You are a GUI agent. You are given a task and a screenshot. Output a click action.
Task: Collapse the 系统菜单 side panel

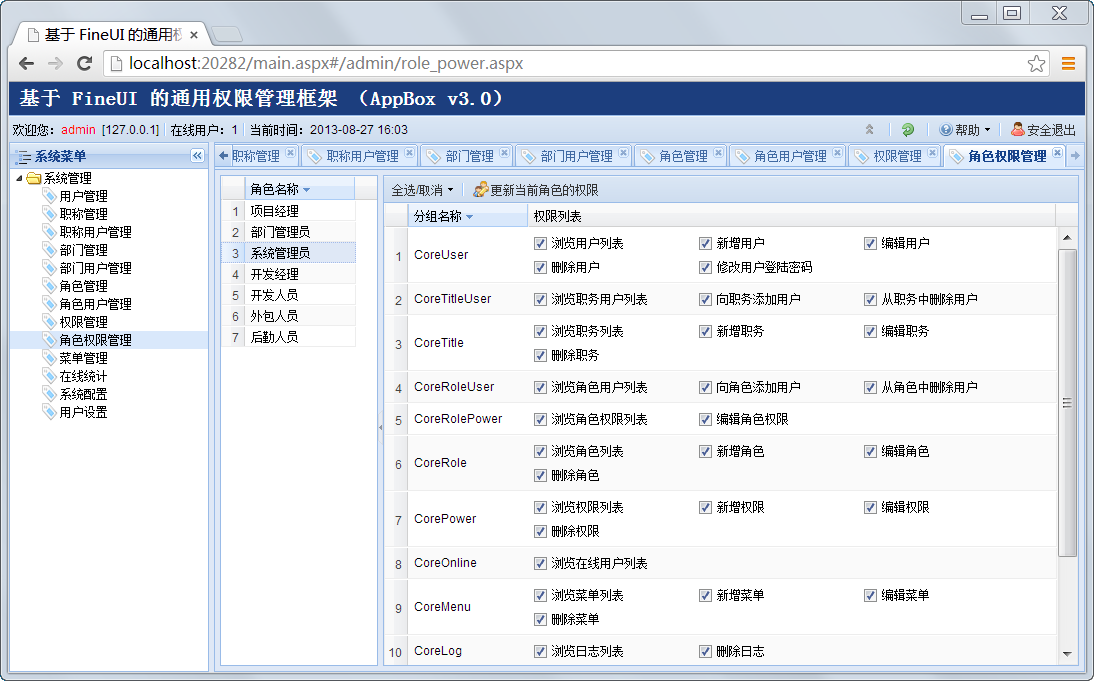[197, 156]
